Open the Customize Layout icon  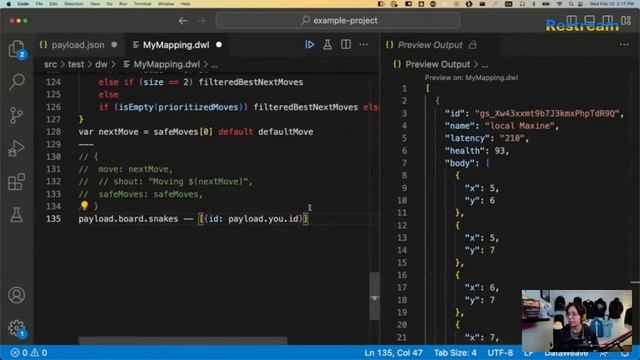pyautogui.click(x=626, y=20)
